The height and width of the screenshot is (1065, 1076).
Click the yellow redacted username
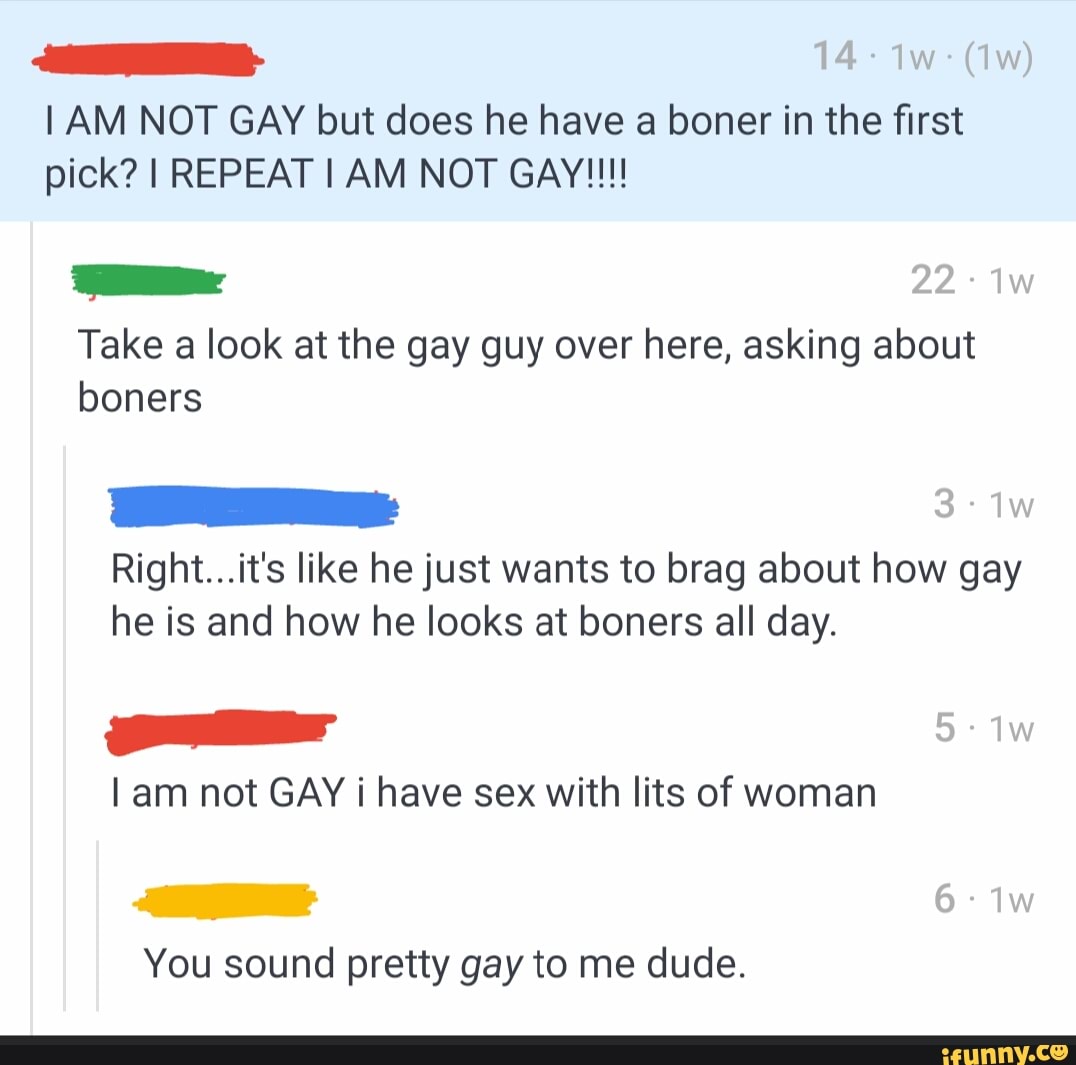pyautogui.click(x=224, y=900)
